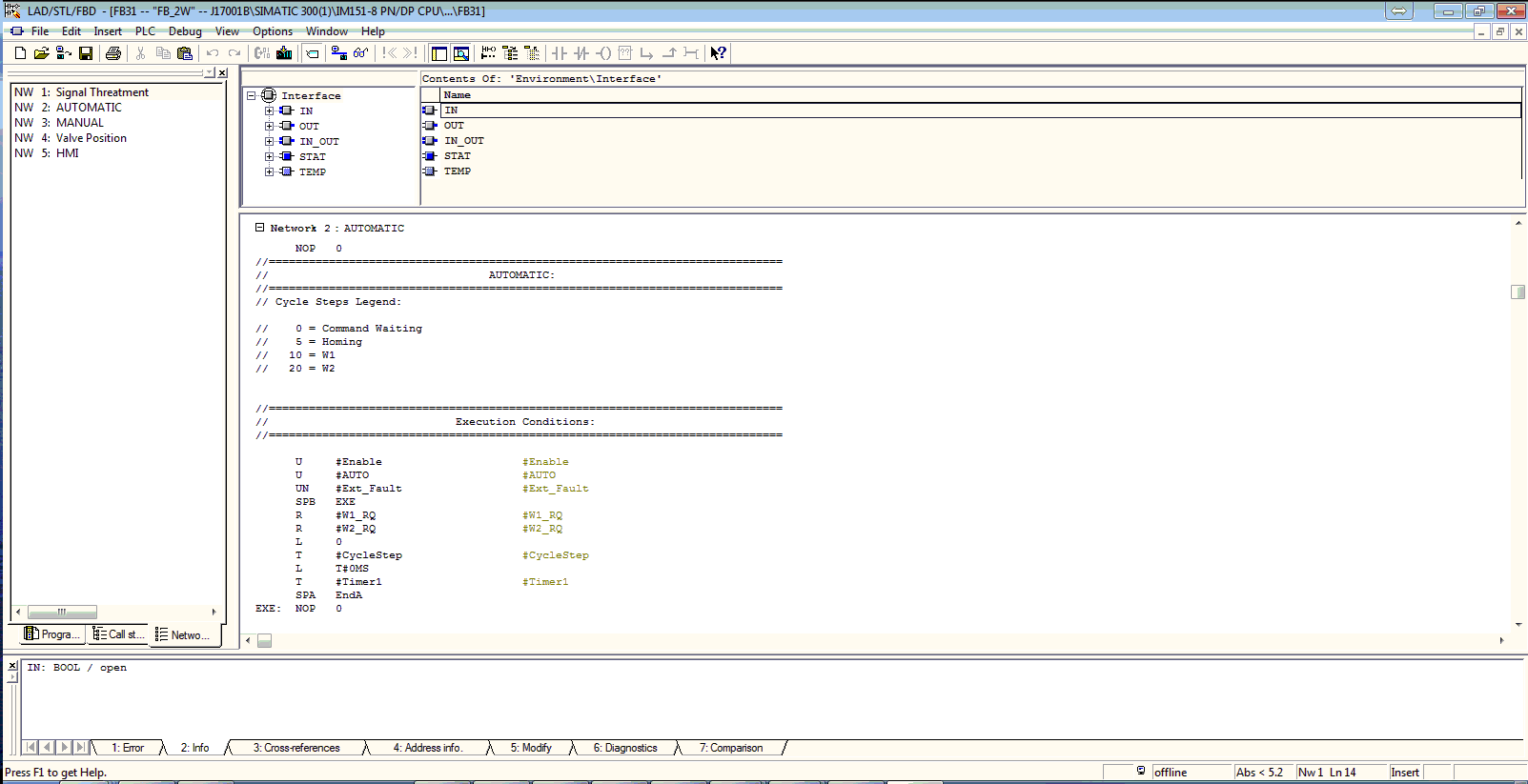Open the Call structure tab
This screenshot has width=1528, height=784.
tap(118, 634)
